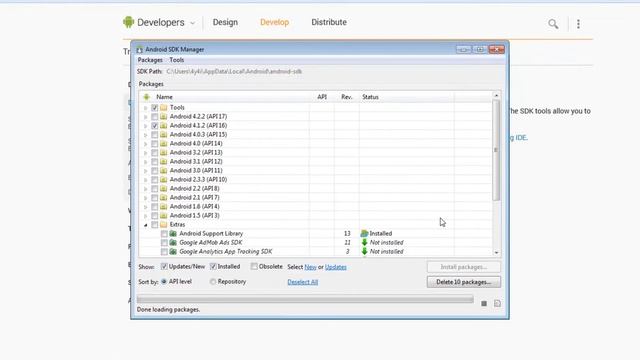640x360 pixels.
Task: Click the green Android icon in the Name column header
Action: [146, 97]
